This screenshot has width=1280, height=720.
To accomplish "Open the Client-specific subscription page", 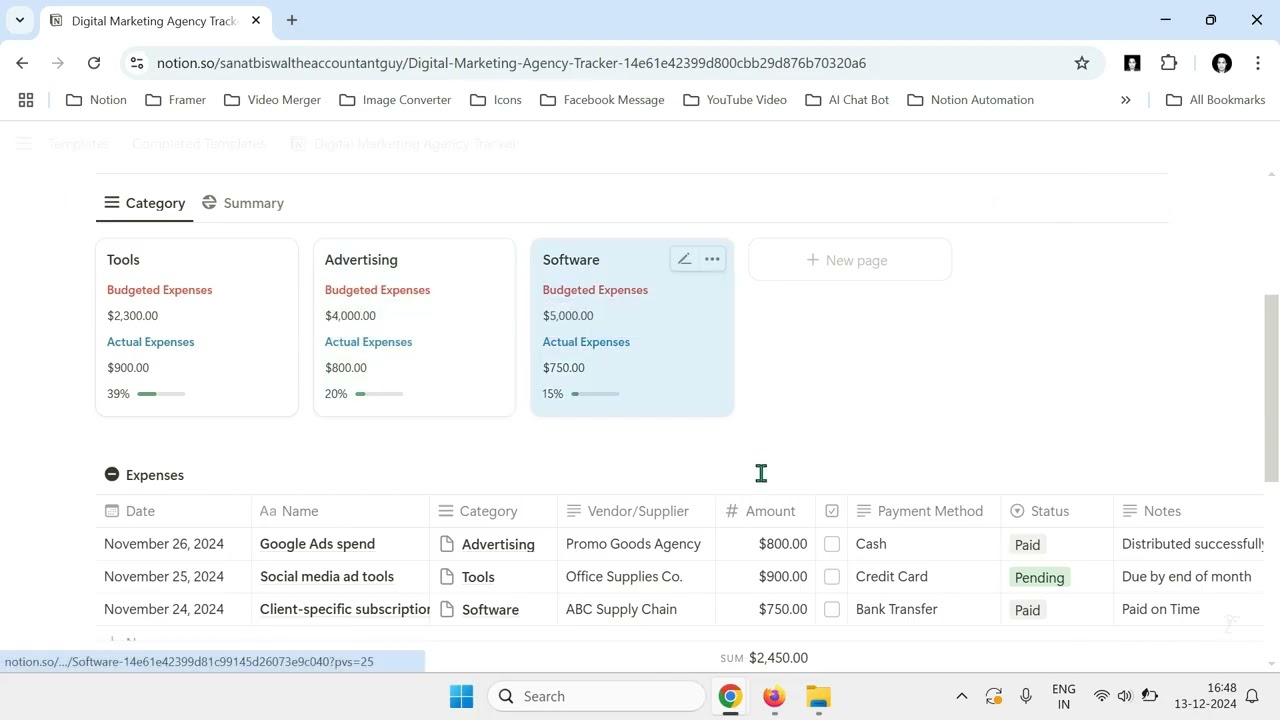I will 345,609.
